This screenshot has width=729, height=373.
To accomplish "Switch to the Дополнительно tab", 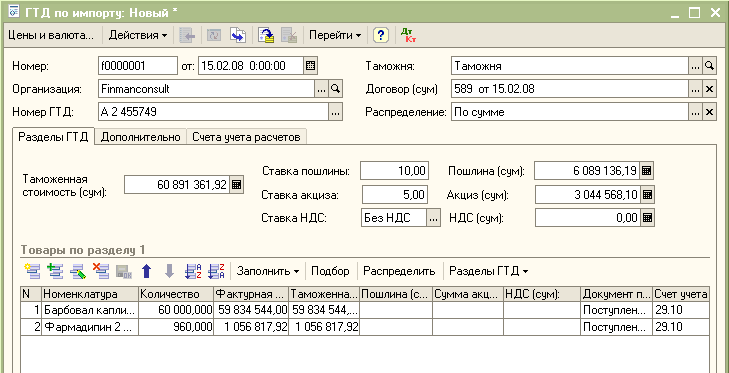I will pos(140,137).
